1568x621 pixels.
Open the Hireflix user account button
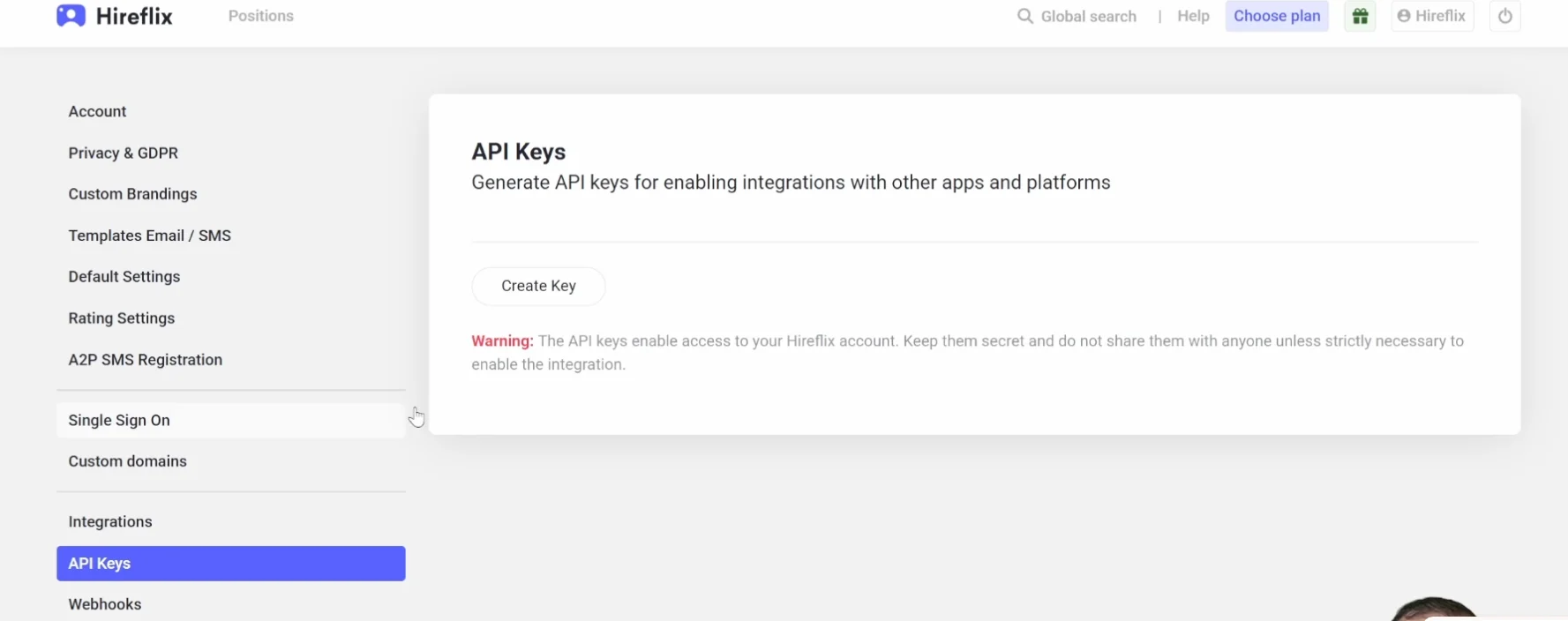click(1432, 16)
